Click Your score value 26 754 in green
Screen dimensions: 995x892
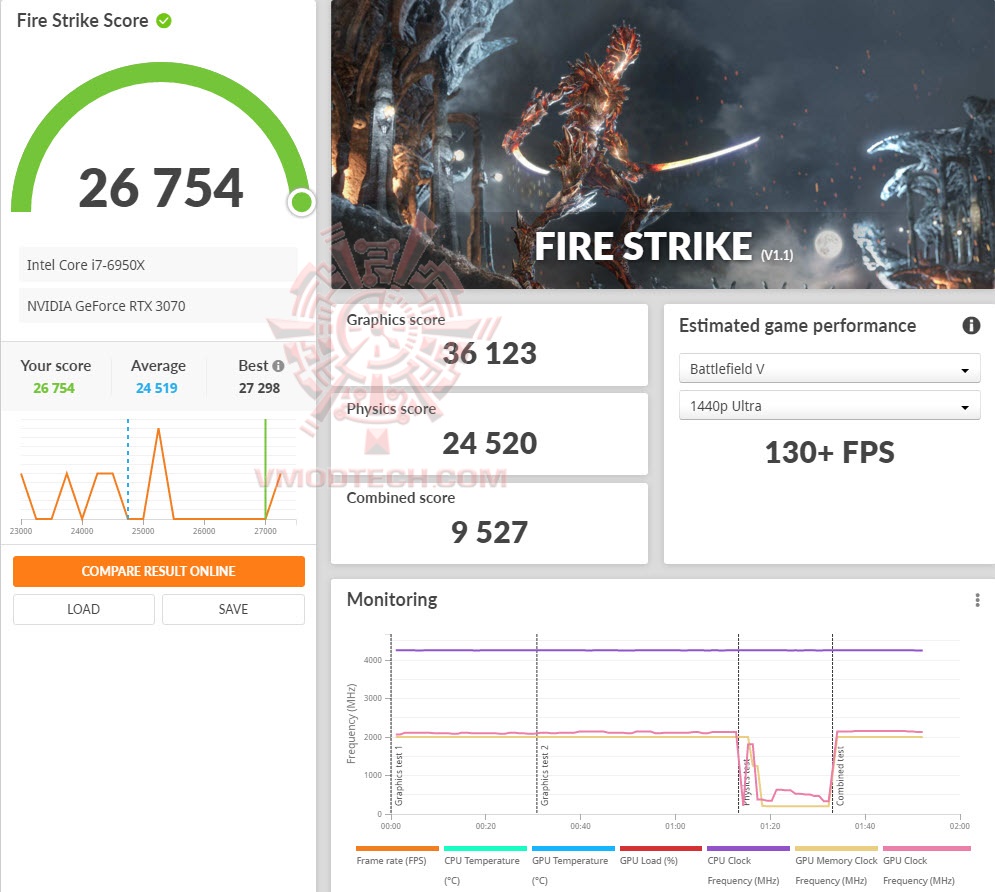pyautogui.click(x=54, y=388)
